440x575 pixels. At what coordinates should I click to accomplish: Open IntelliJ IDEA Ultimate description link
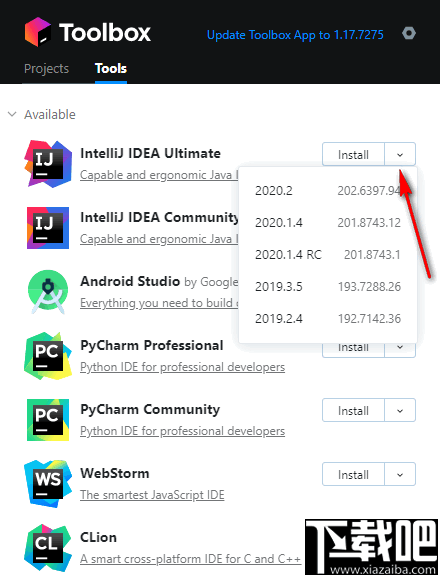[x=159, y=175]
